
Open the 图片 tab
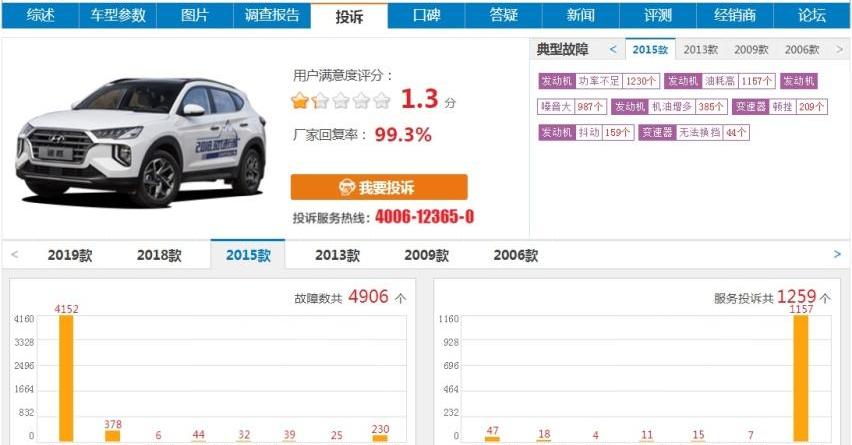click(195, 15)
